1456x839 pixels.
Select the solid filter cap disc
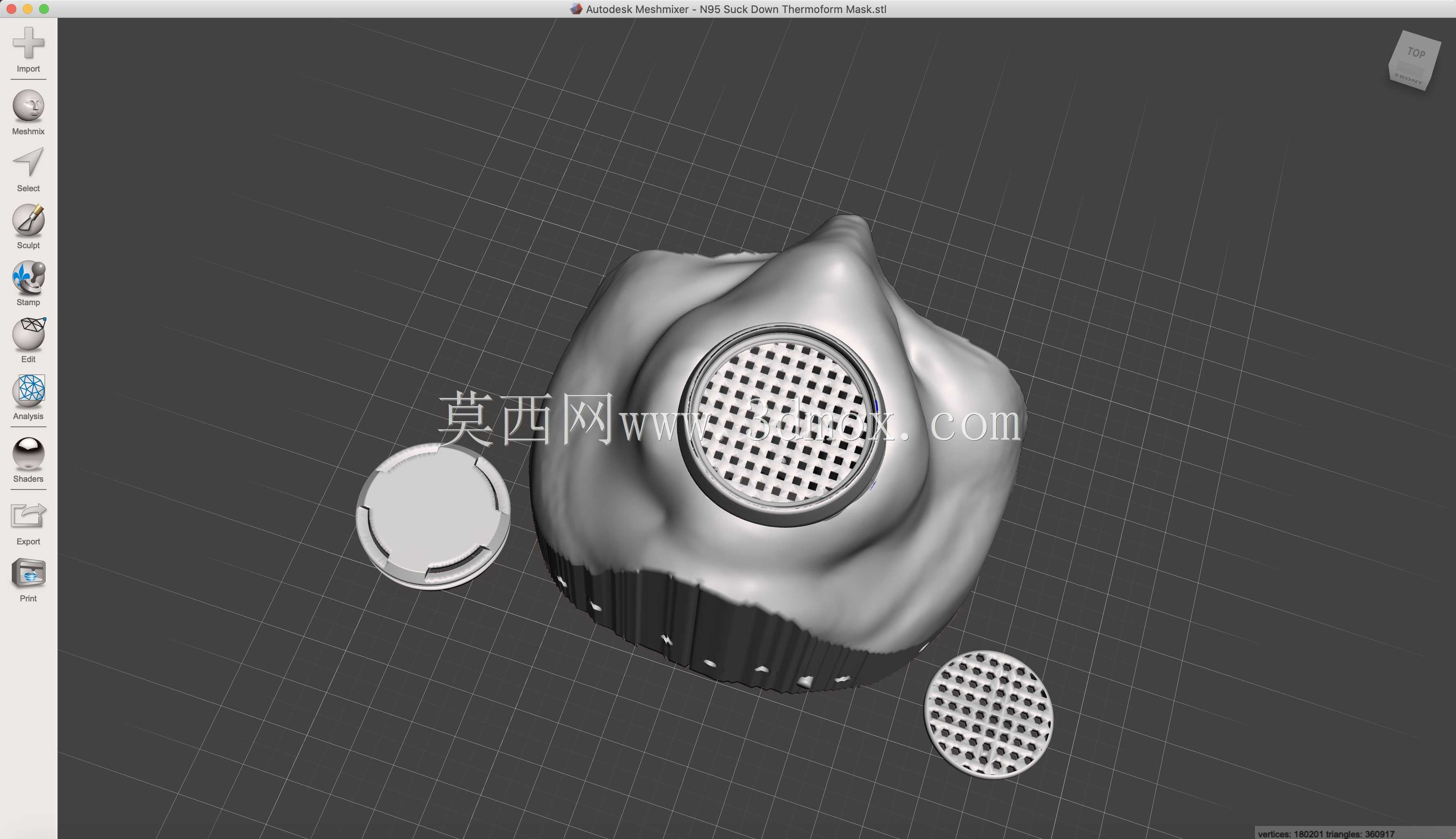pyautogui.click(x=433, y=516)
